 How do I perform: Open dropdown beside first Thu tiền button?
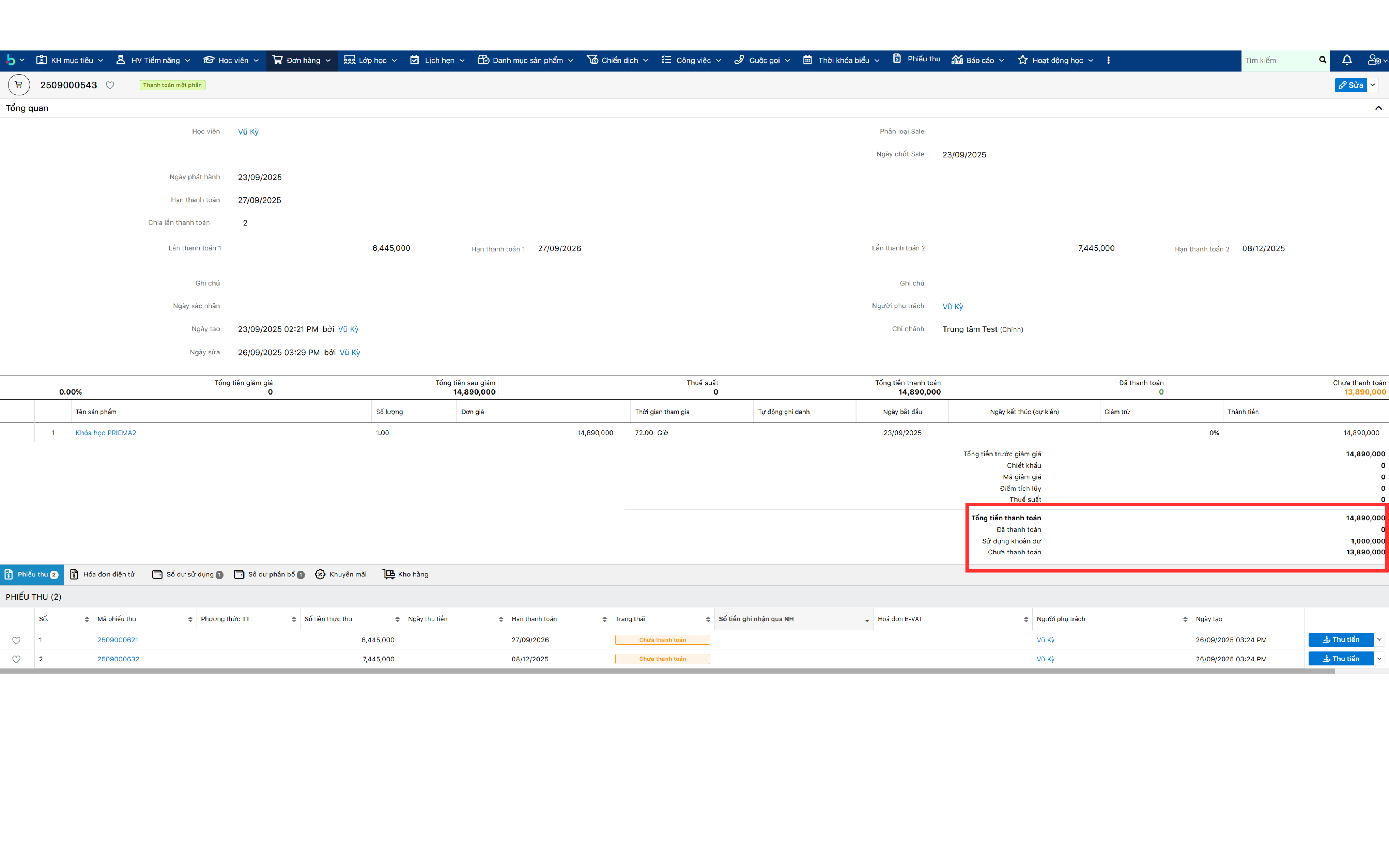(x=1379, y=639)
